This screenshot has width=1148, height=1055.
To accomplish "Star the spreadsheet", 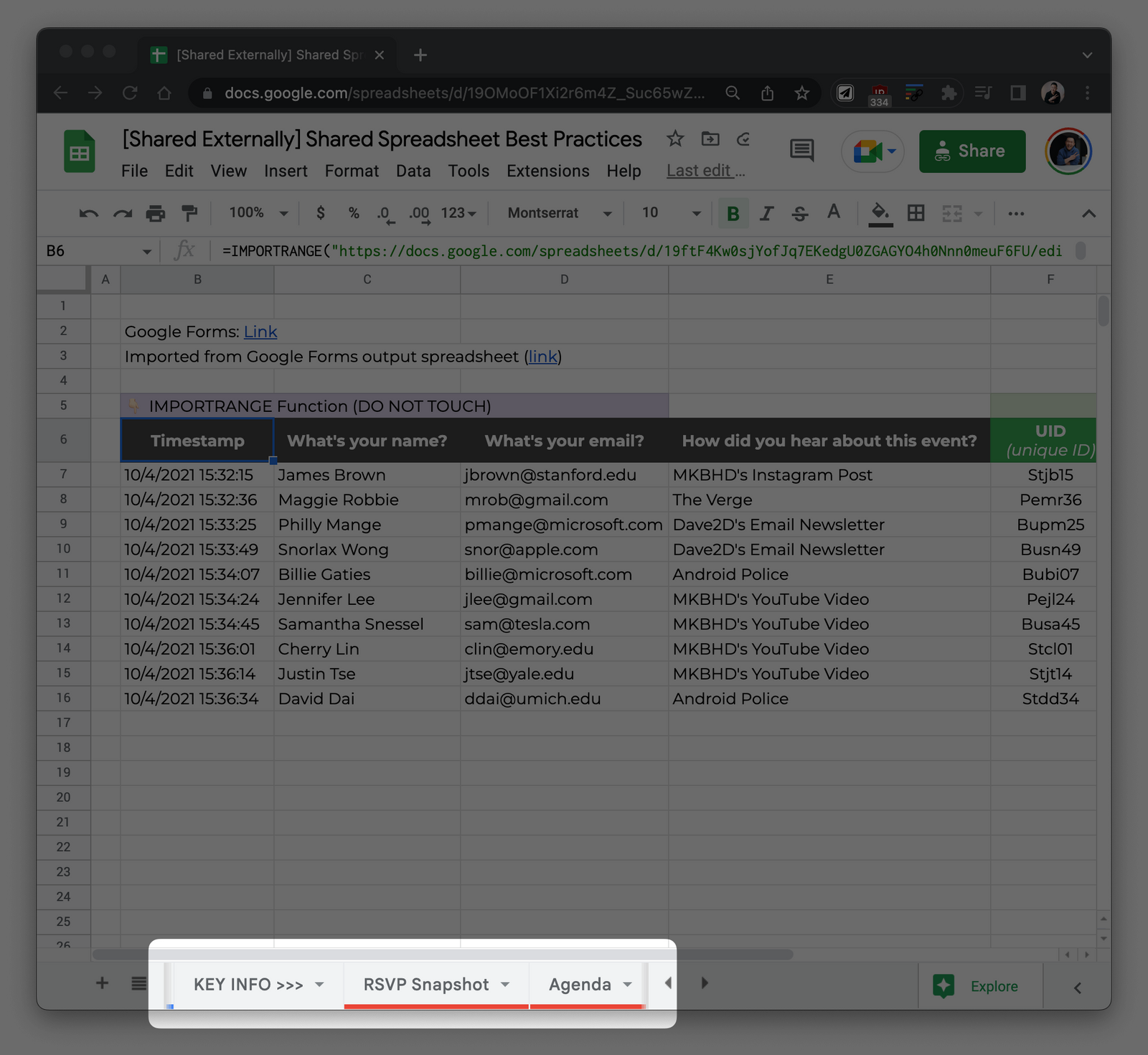I will click(675, 139).
